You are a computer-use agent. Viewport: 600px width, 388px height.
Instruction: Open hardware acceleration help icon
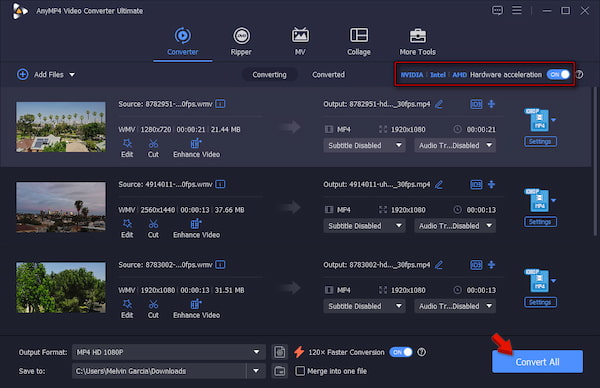tap(579, 75)
